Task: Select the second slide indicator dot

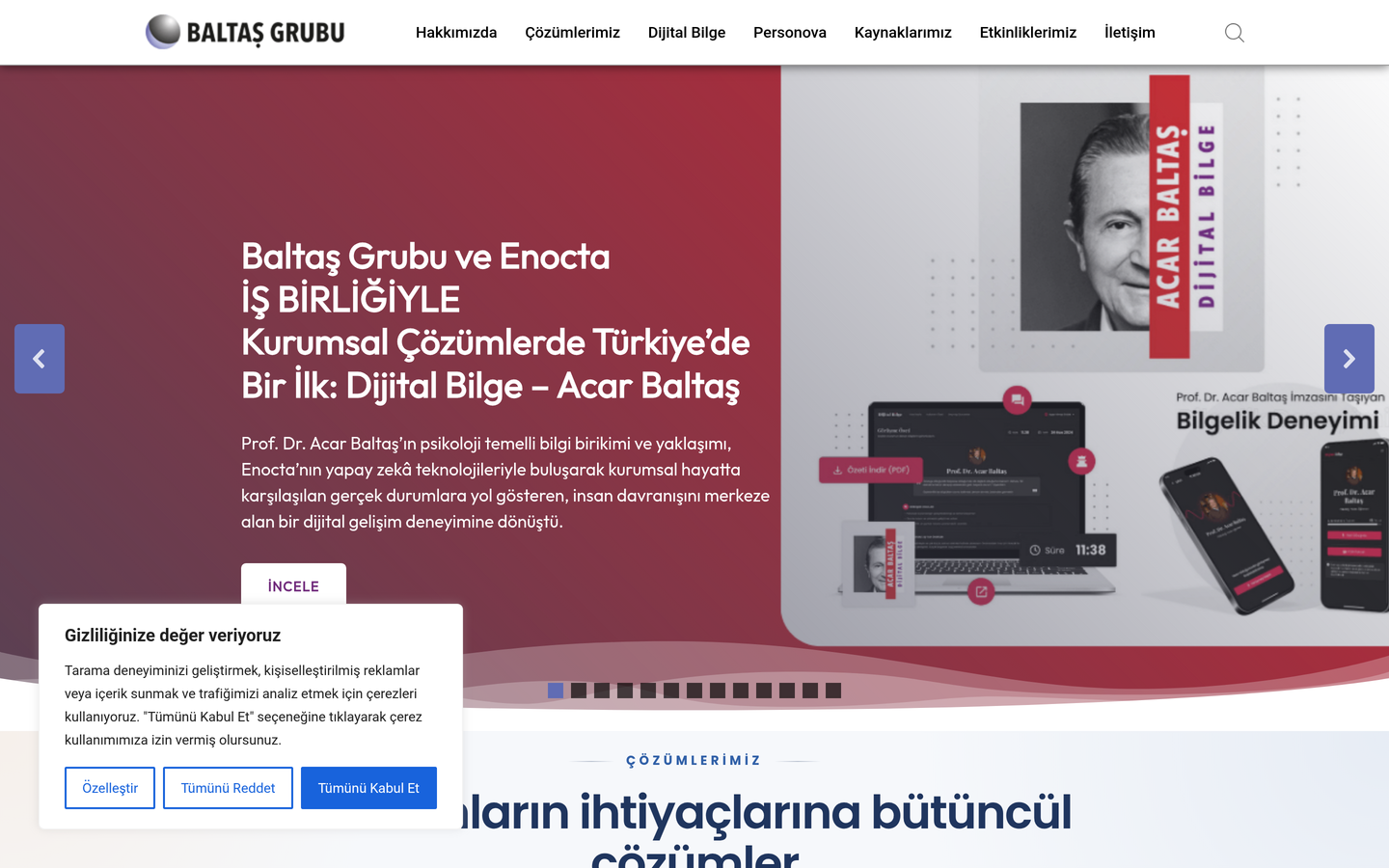Action: pos(579,691)
